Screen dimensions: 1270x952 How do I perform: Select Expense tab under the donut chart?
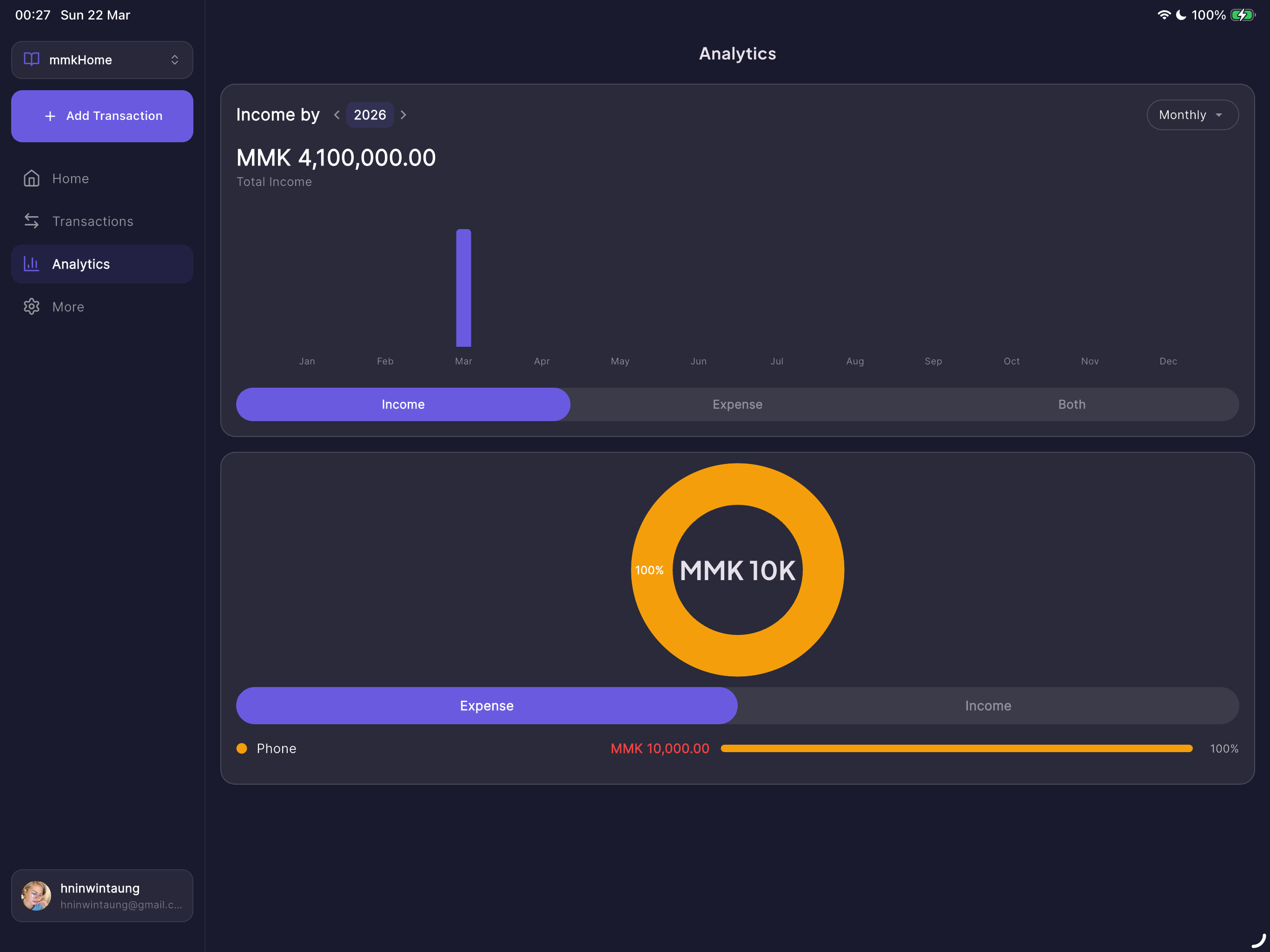click(x=487, y=706)
